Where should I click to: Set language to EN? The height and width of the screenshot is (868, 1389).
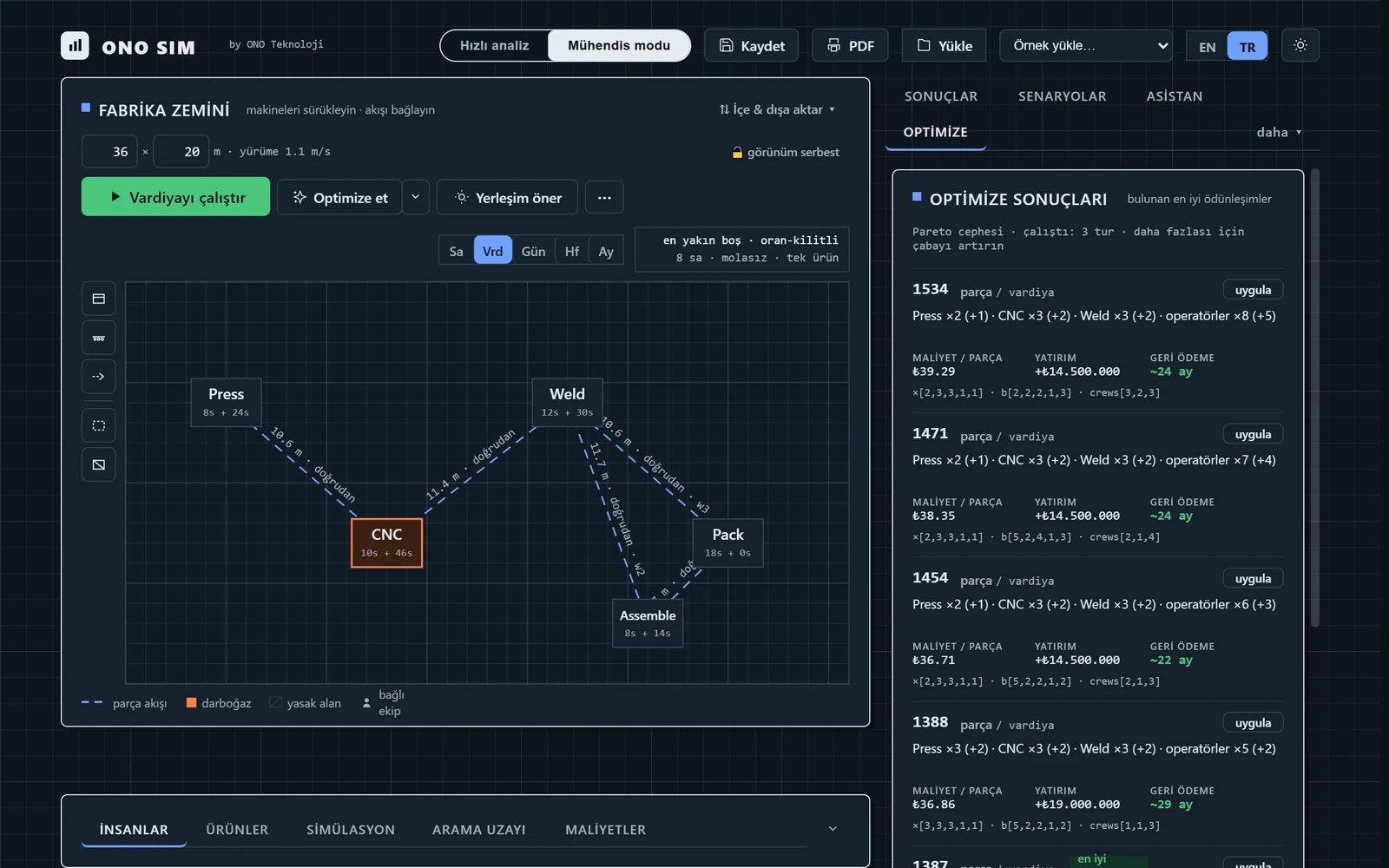(x=1208, y=47)
